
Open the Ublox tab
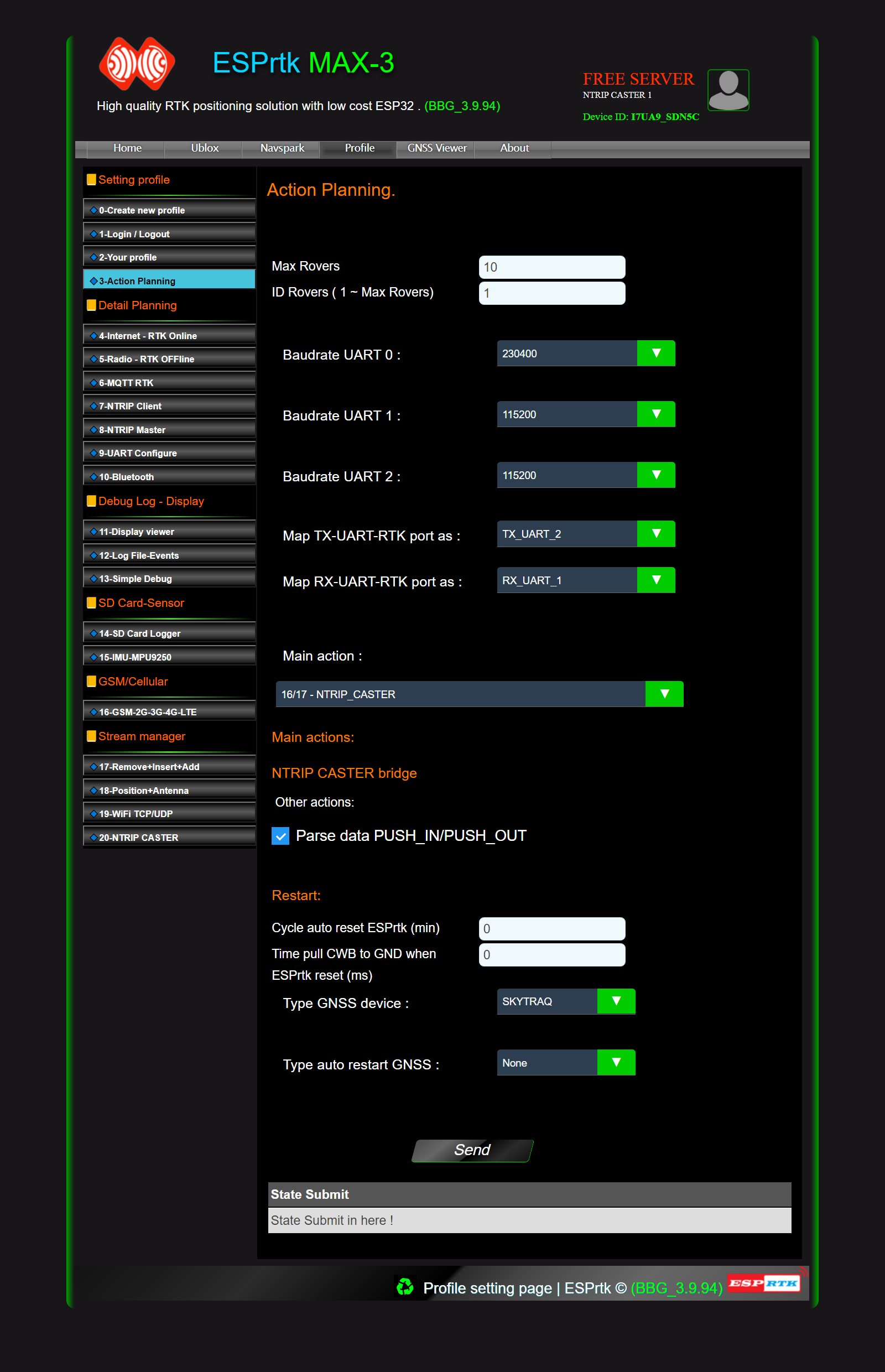[204, 148]
